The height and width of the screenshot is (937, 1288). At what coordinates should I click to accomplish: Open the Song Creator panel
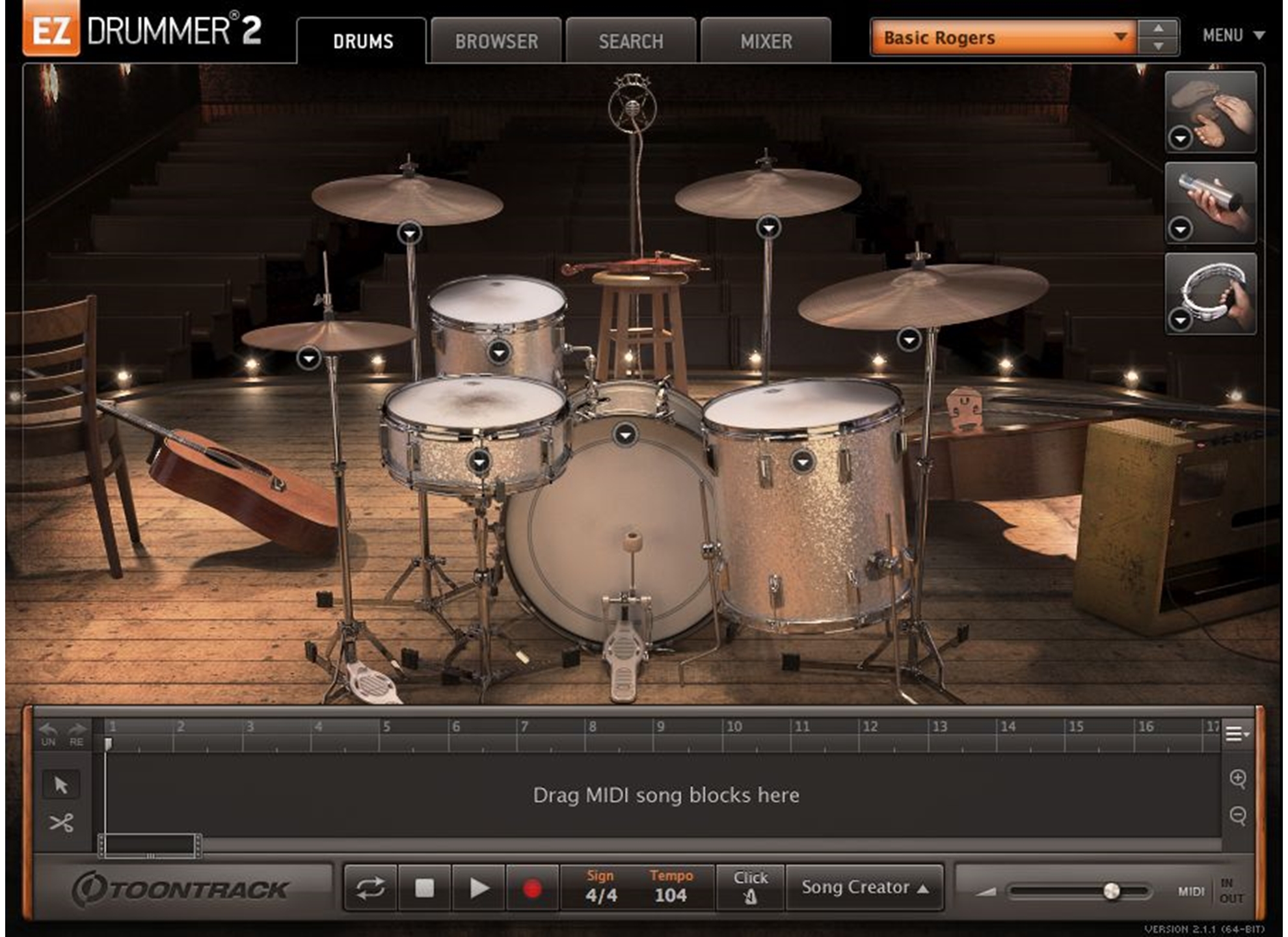[865, 888]
